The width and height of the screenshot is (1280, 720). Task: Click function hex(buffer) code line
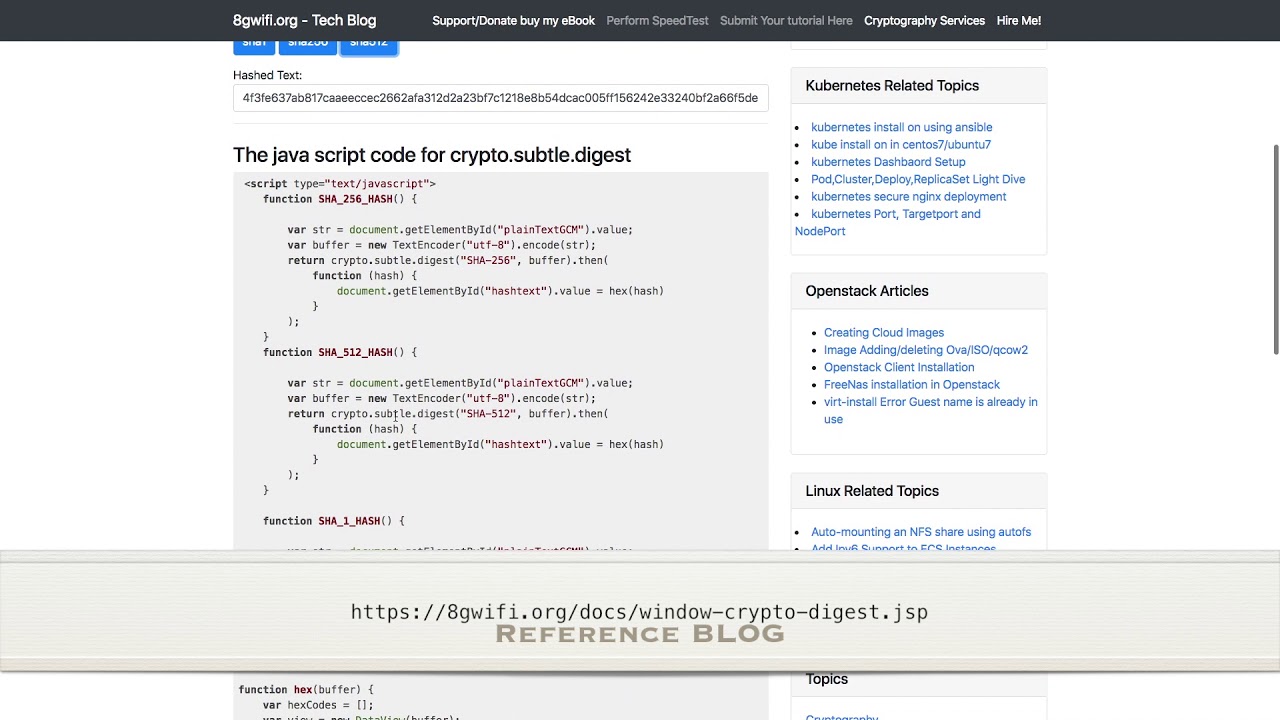pyautogui.click(x=306, y=690)
